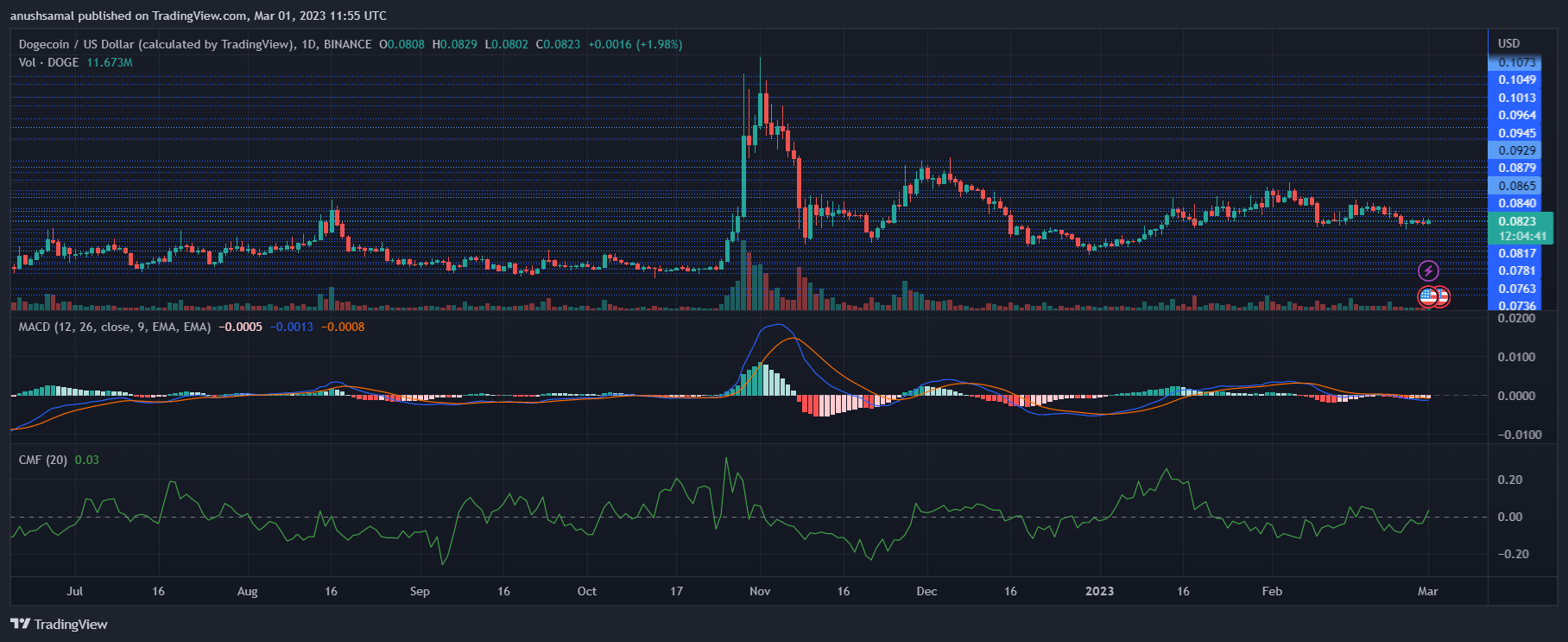This screenshot has width=1568, height=642.
Task: Click the MACD histogram value -0.0005
Action: (x=241, y=327)
